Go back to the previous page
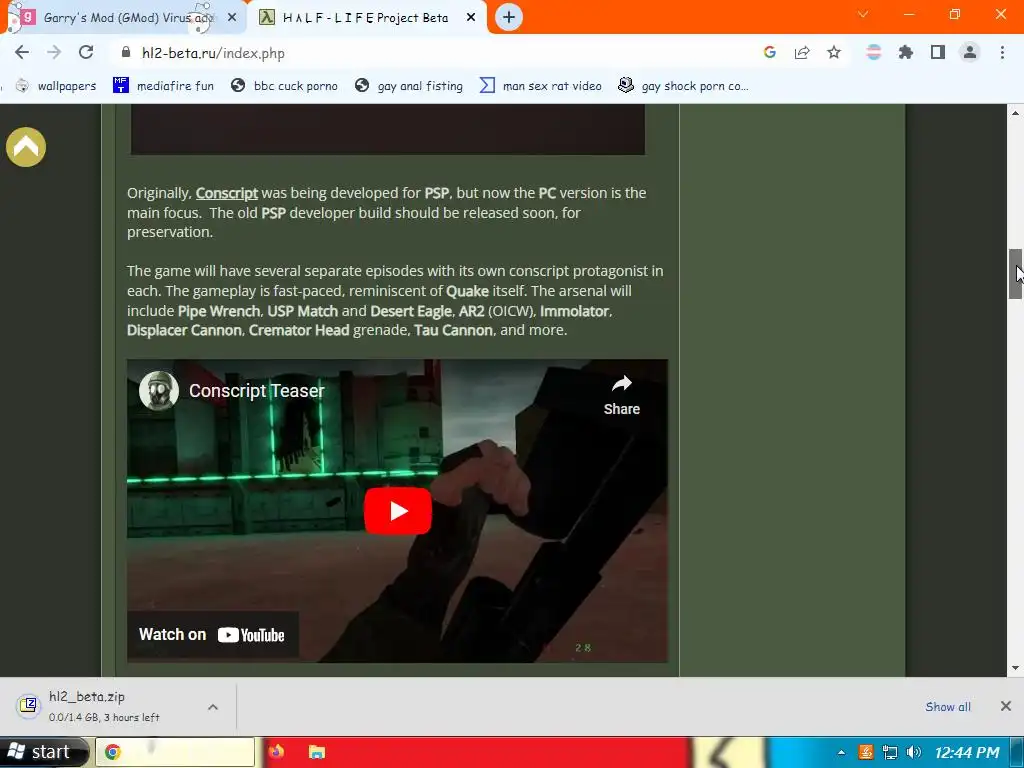Viewport: 1024px width, 768px height. coord(22,52)
